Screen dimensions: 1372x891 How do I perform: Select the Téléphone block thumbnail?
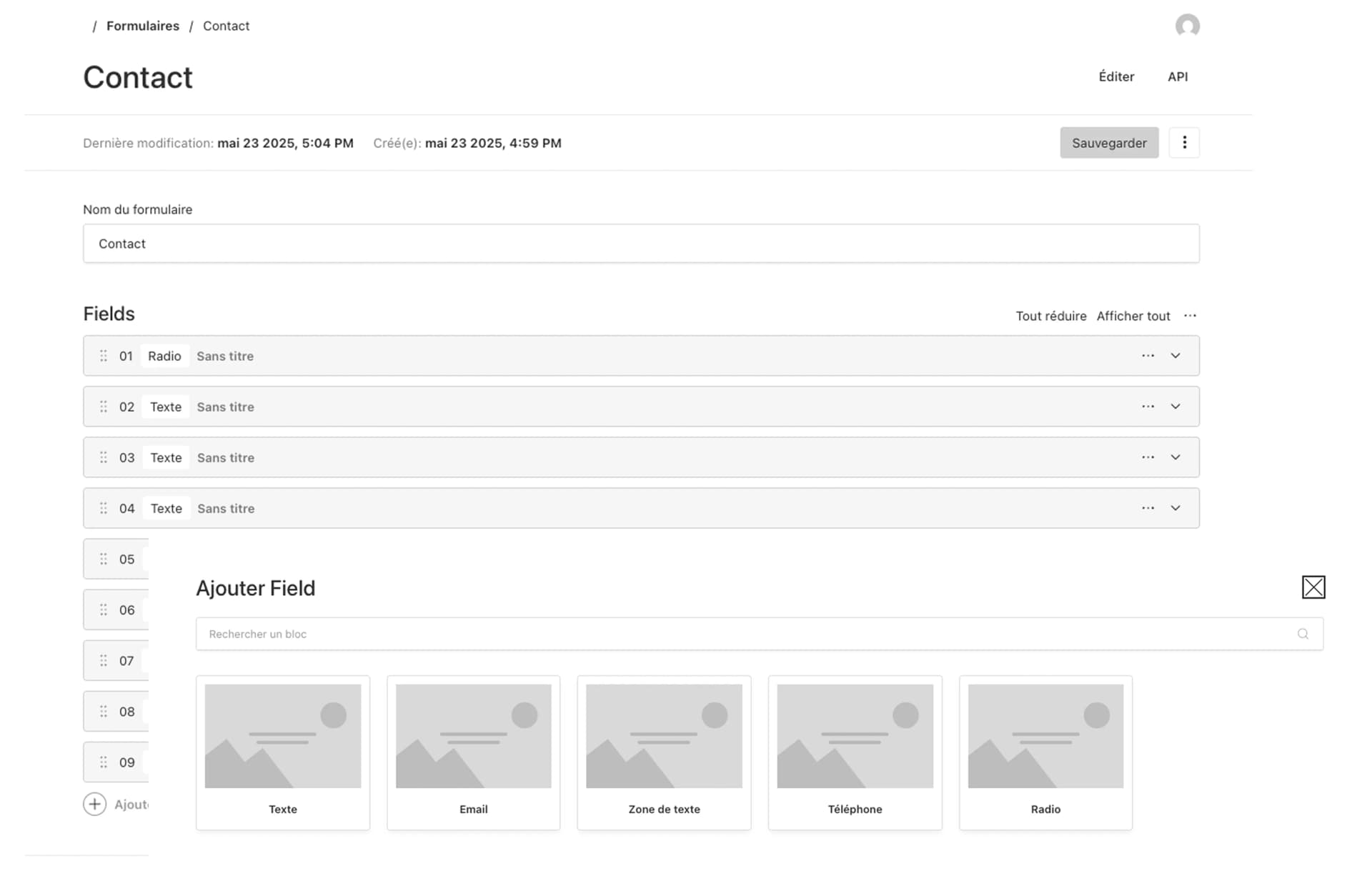(x=855, y=737)
